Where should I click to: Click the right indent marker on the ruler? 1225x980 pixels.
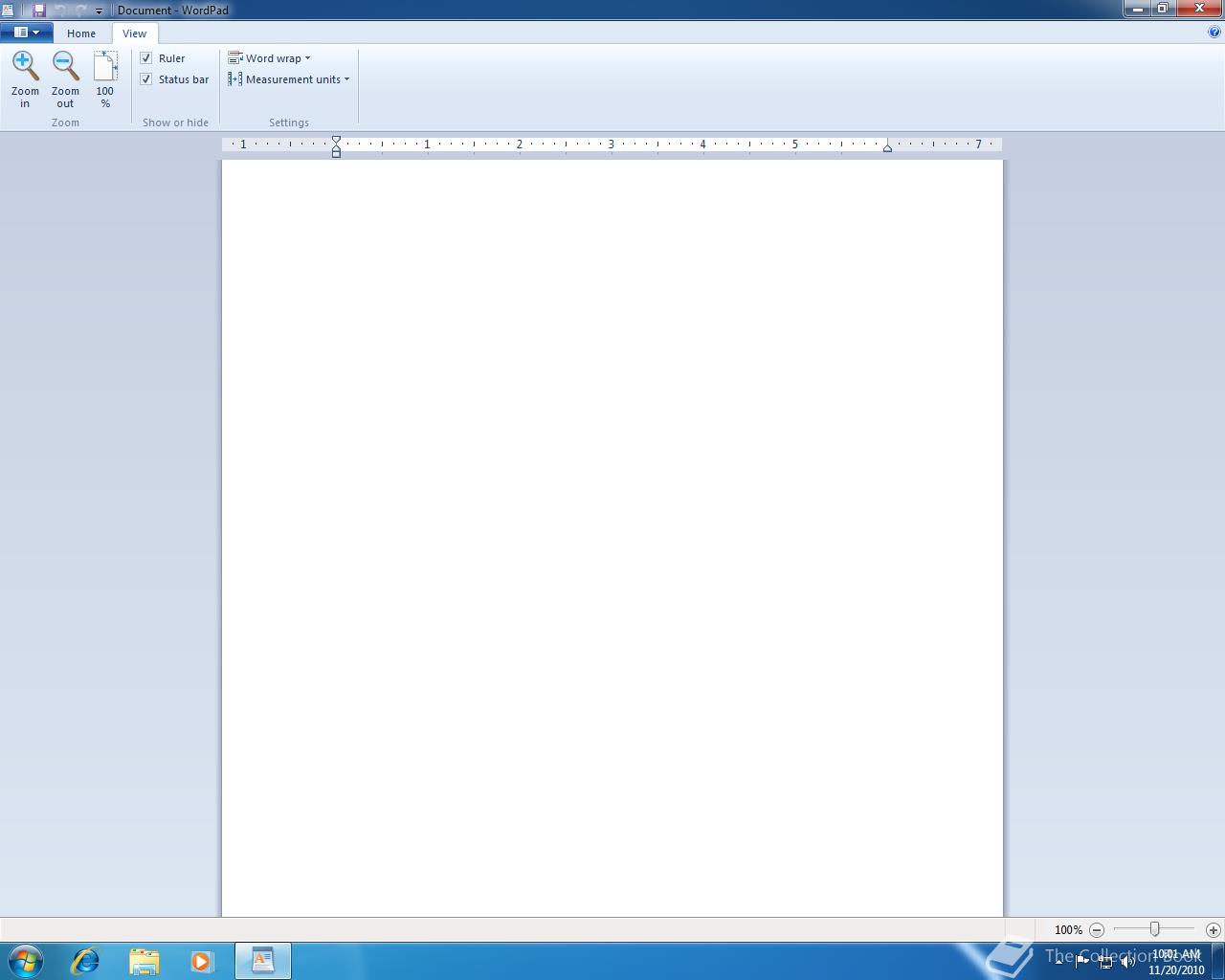[x=887, y=147]
